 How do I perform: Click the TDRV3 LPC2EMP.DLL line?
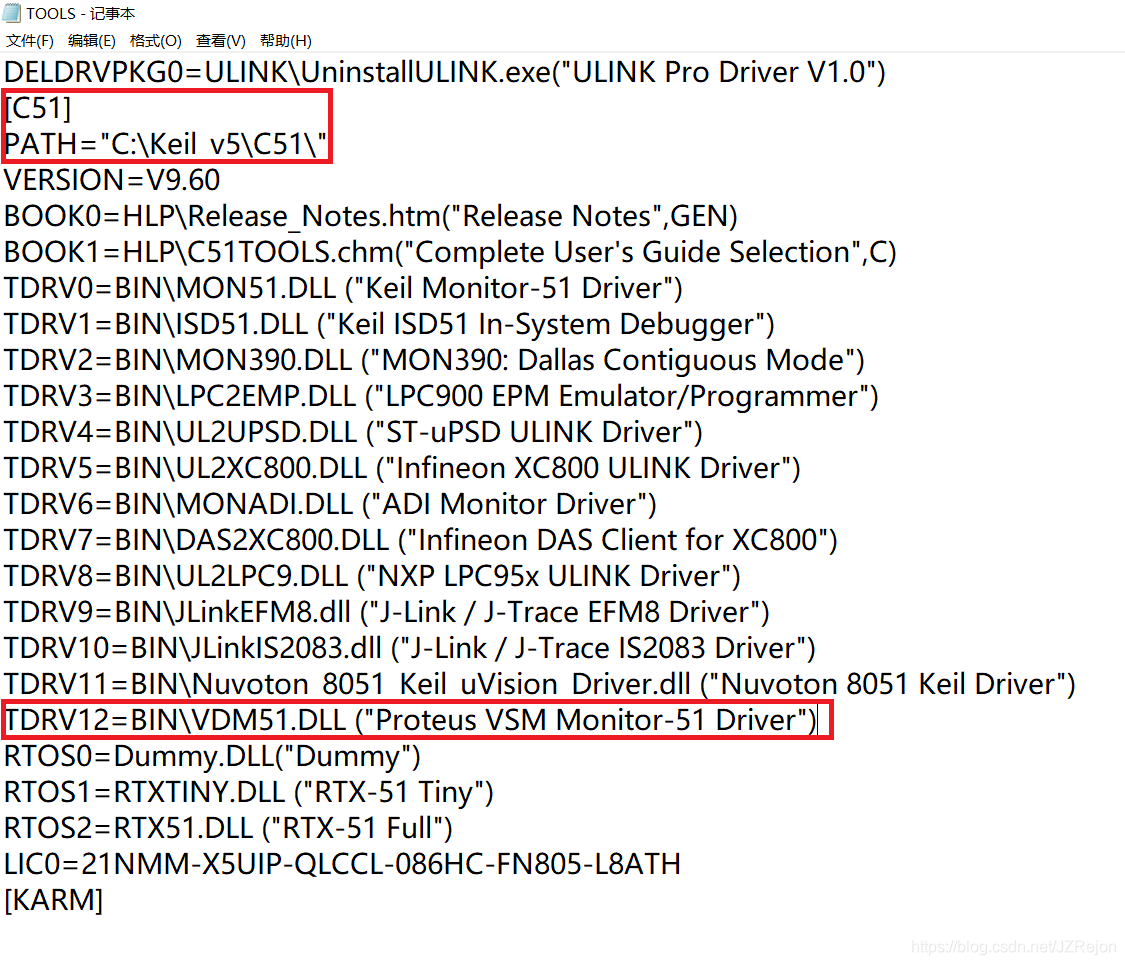pos(441,396)
